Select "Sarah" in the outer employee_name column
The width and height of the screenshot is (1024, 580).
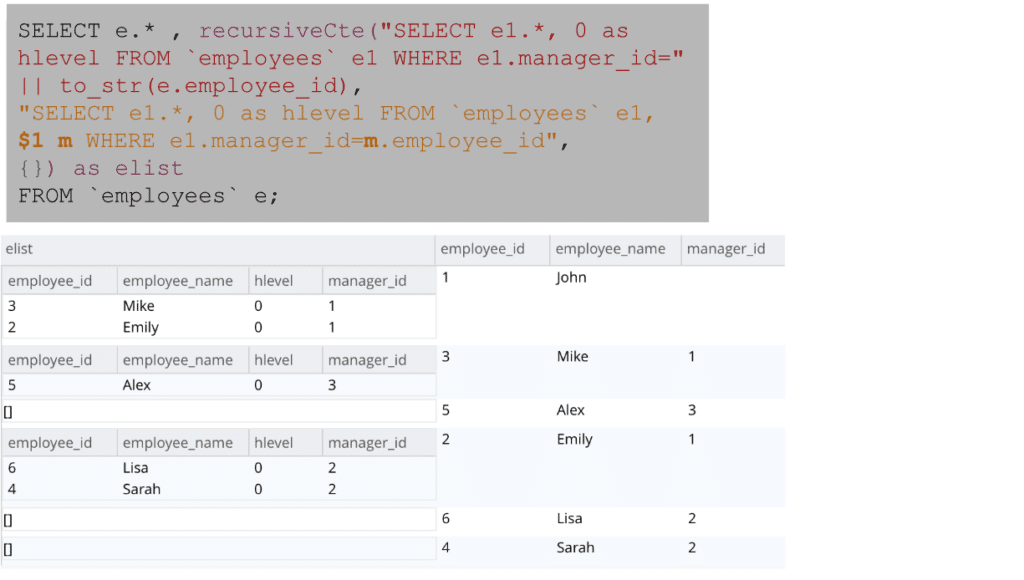click(x=575, y=548)
